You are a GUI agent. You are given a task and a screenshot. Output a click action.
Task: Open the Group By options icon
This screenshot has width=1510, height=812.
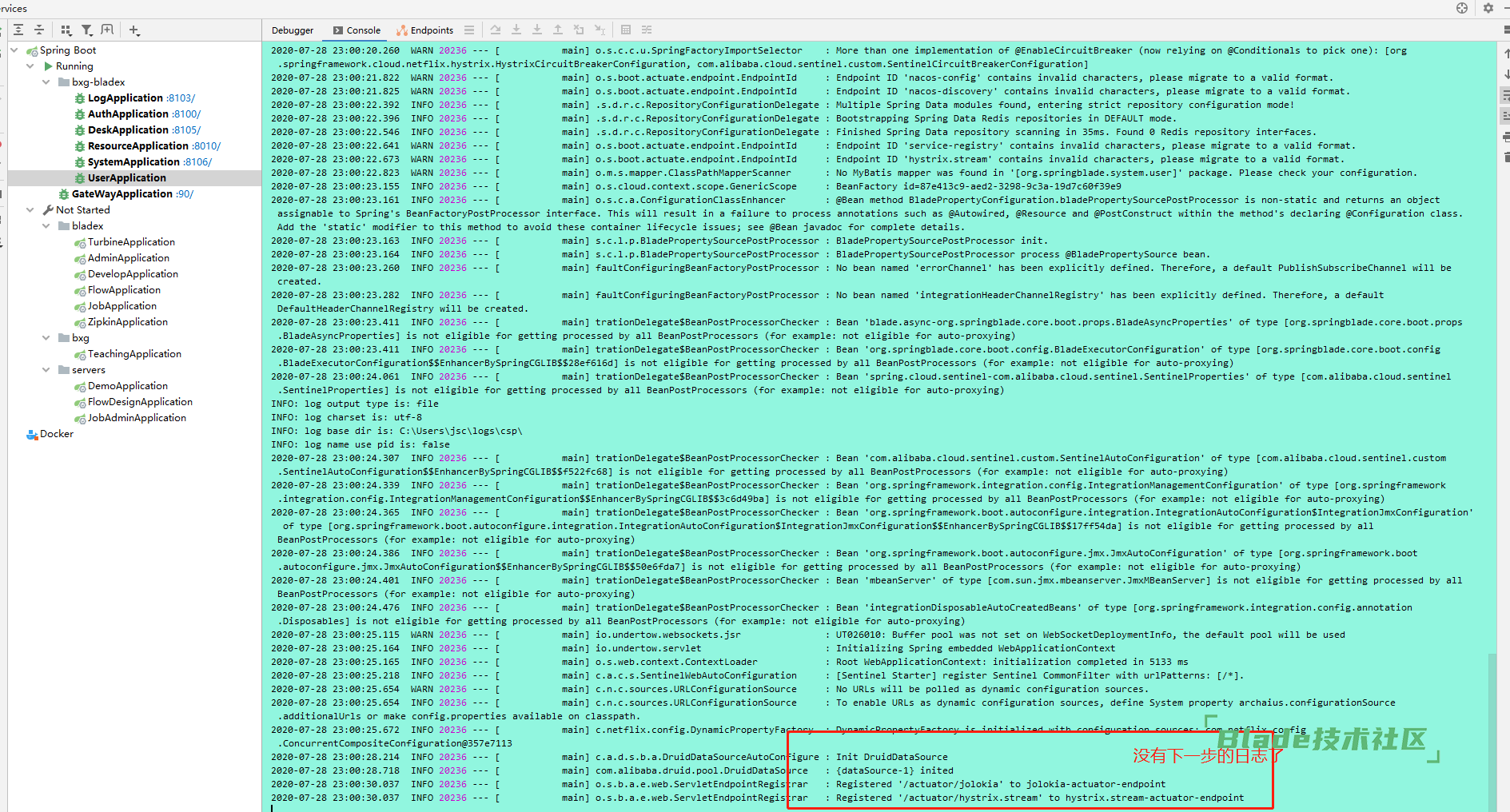point(66,30)
